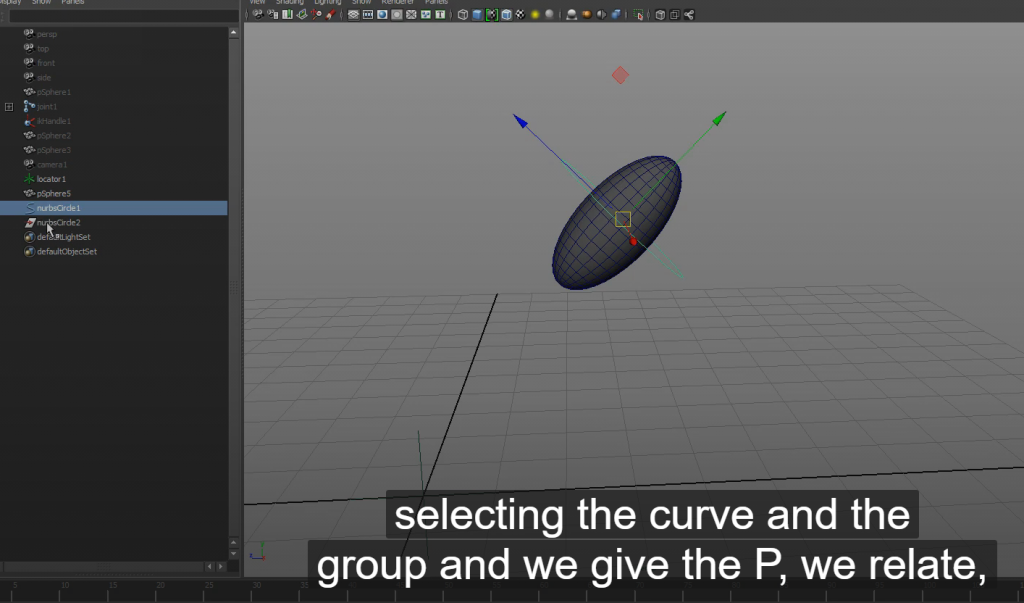Toggle Wireframe on Shaded icon

tap(506, 14)
